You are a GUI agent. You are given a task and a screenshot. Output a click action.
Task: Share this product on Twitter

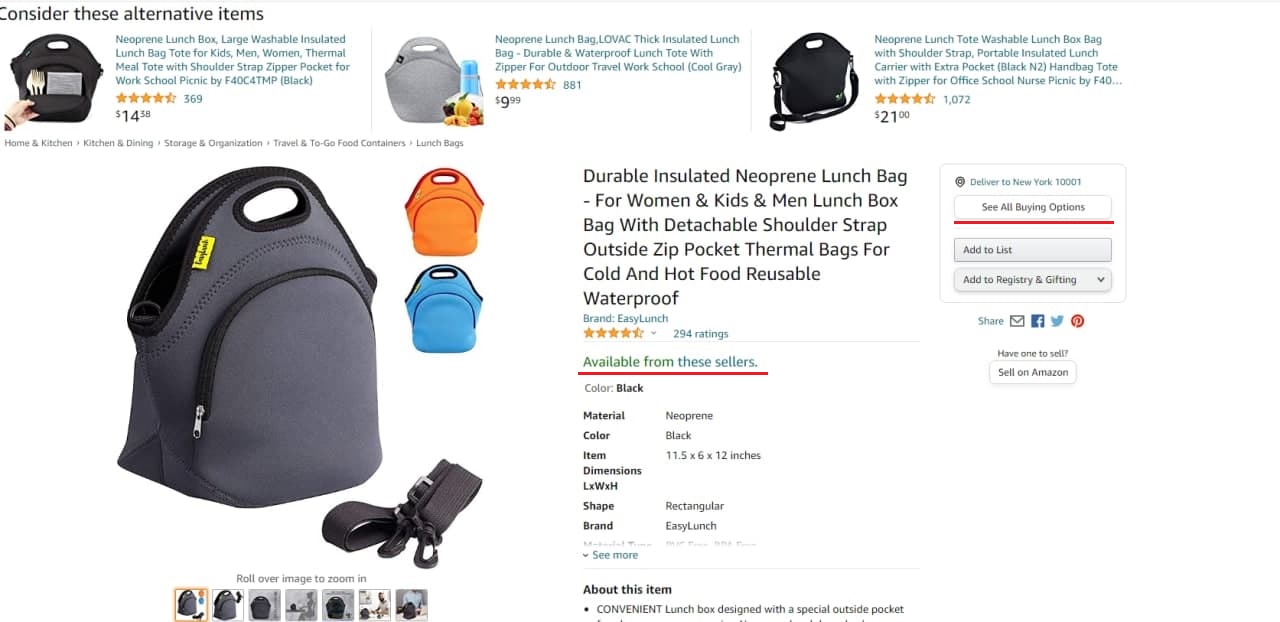pos(1057,321)
